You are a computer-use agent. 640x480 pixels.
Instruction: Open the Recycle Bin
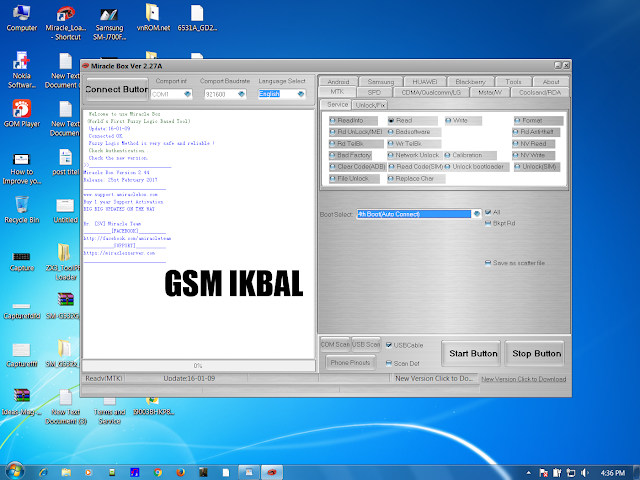22,209
